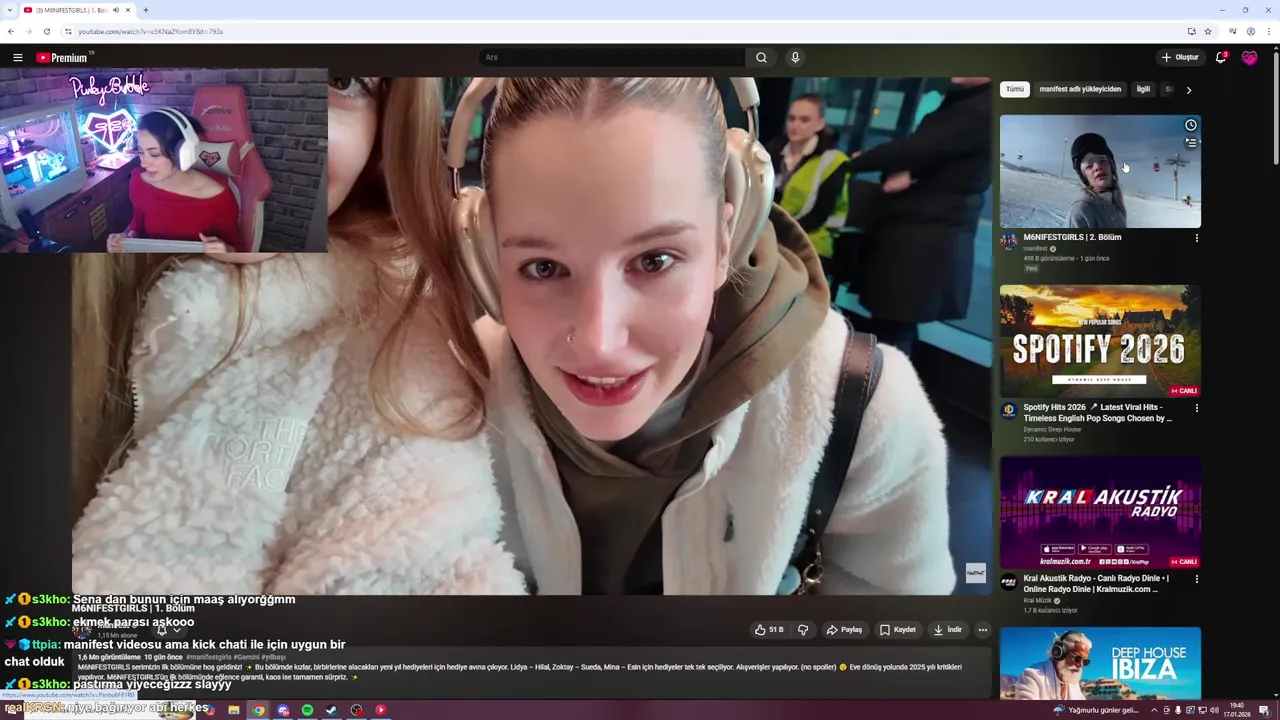Image resolution: width=1280 pixels, height=720 pixels.
Task: Open Steam from the taskbar
Action: tap(331, 710)
